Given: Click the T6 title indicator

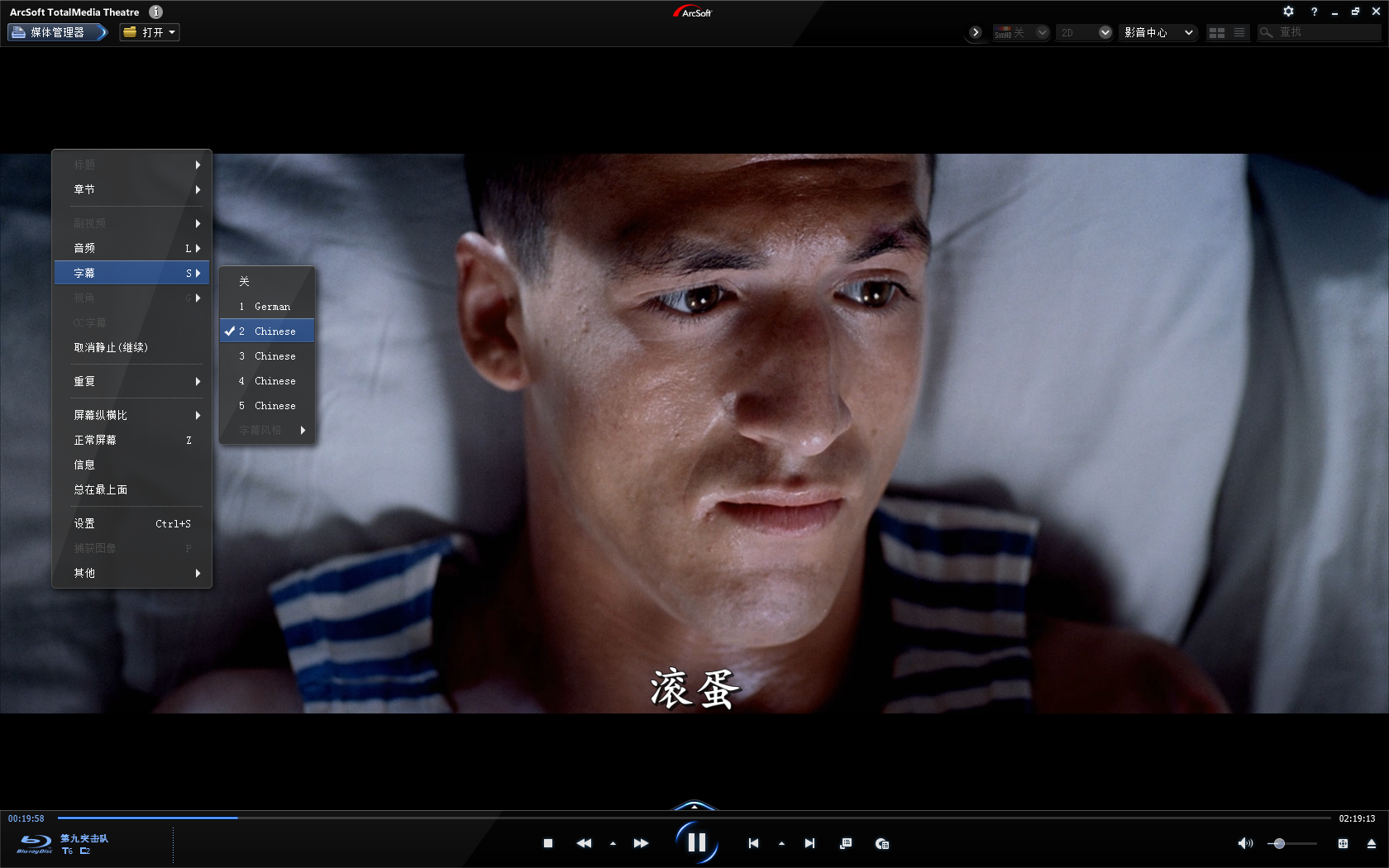Looking at the screenshot, I should (67, 851).
